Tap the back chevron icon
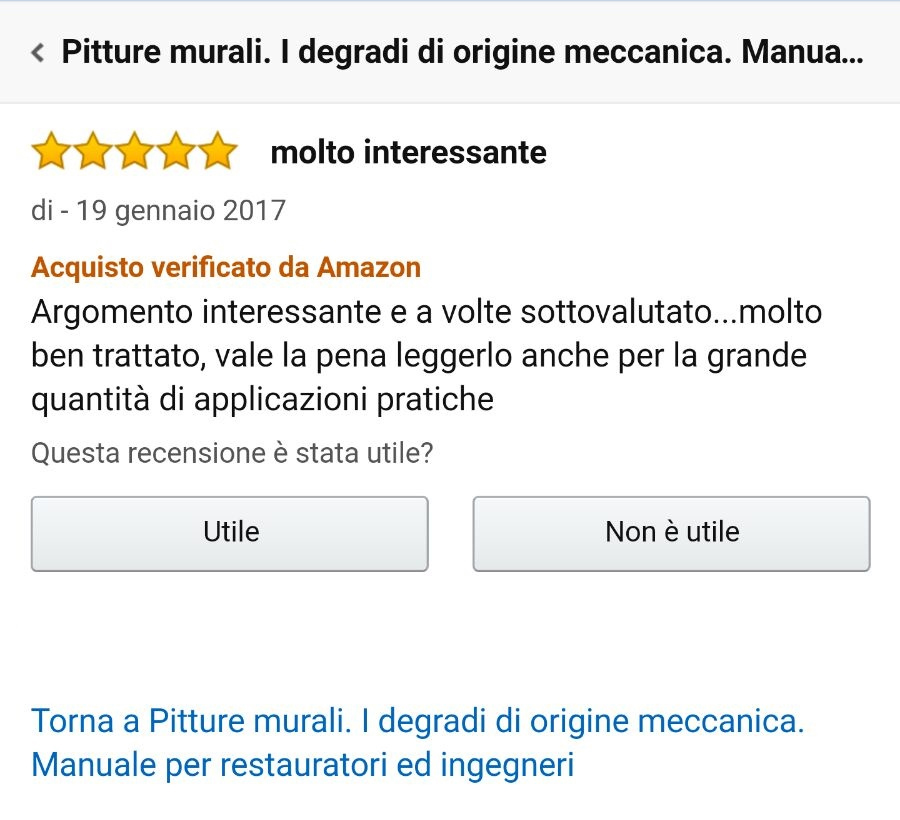The image size is (900, 820). (x=38, y=52)
